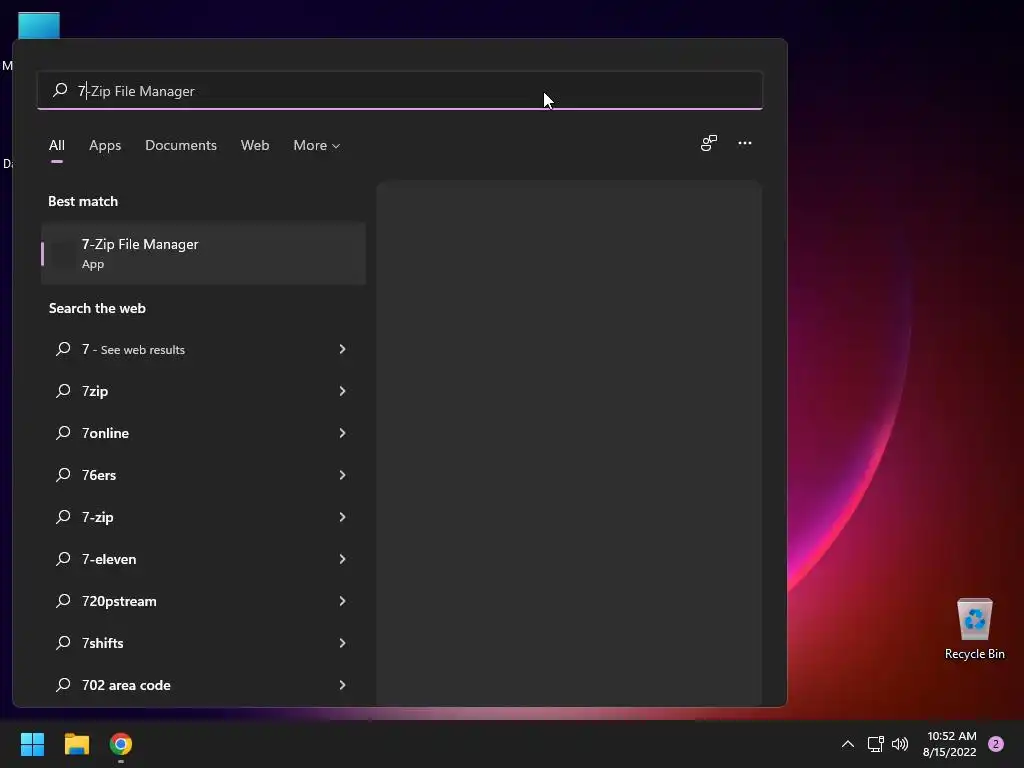Click the volume speaker icon
Viewport: 1024px width, 768px height.
[x=900, y=744]
